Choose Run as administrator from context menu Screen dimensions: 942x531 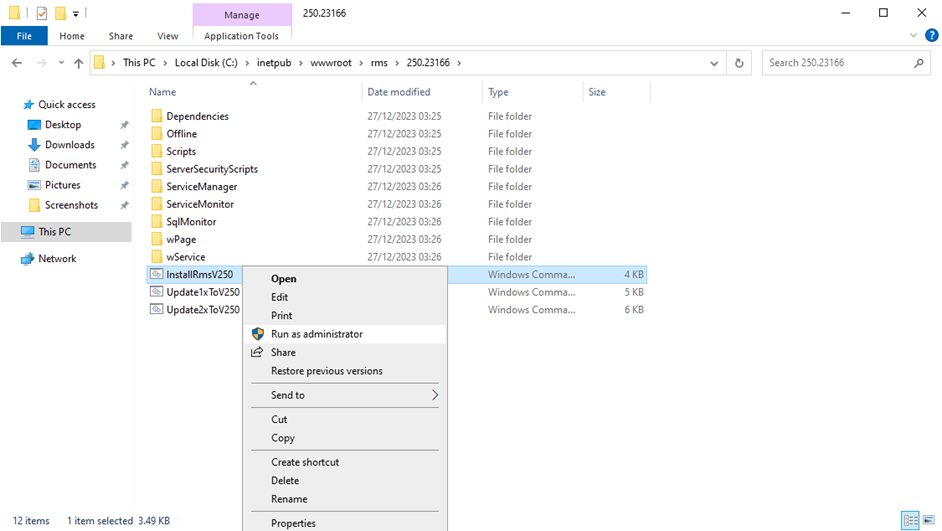[345, 334]
